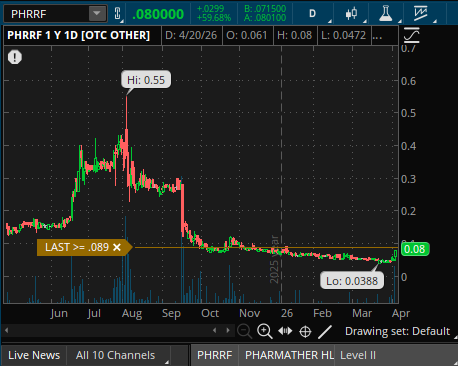Click the O: 0.061 open value
Image resolution: width=458 pixels, height=366 pixels.
pyautogui.click(x=247, y=35)
